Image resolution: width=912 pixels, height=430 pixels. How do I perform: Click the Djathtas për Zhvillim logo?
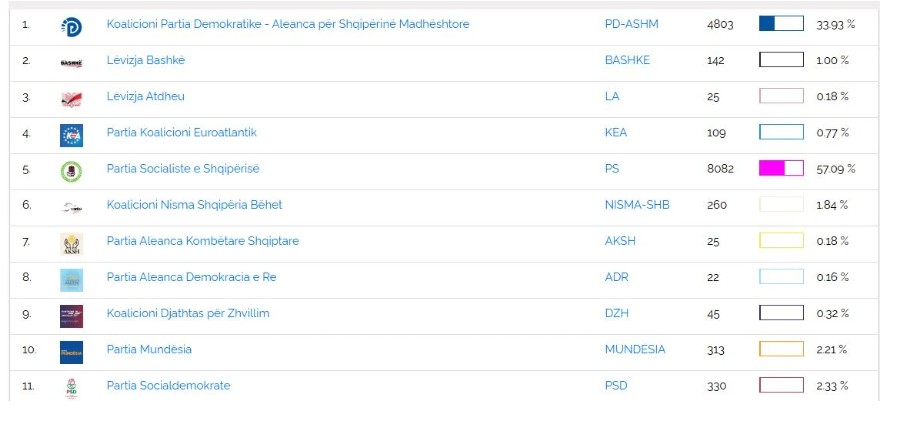point(71,315)
